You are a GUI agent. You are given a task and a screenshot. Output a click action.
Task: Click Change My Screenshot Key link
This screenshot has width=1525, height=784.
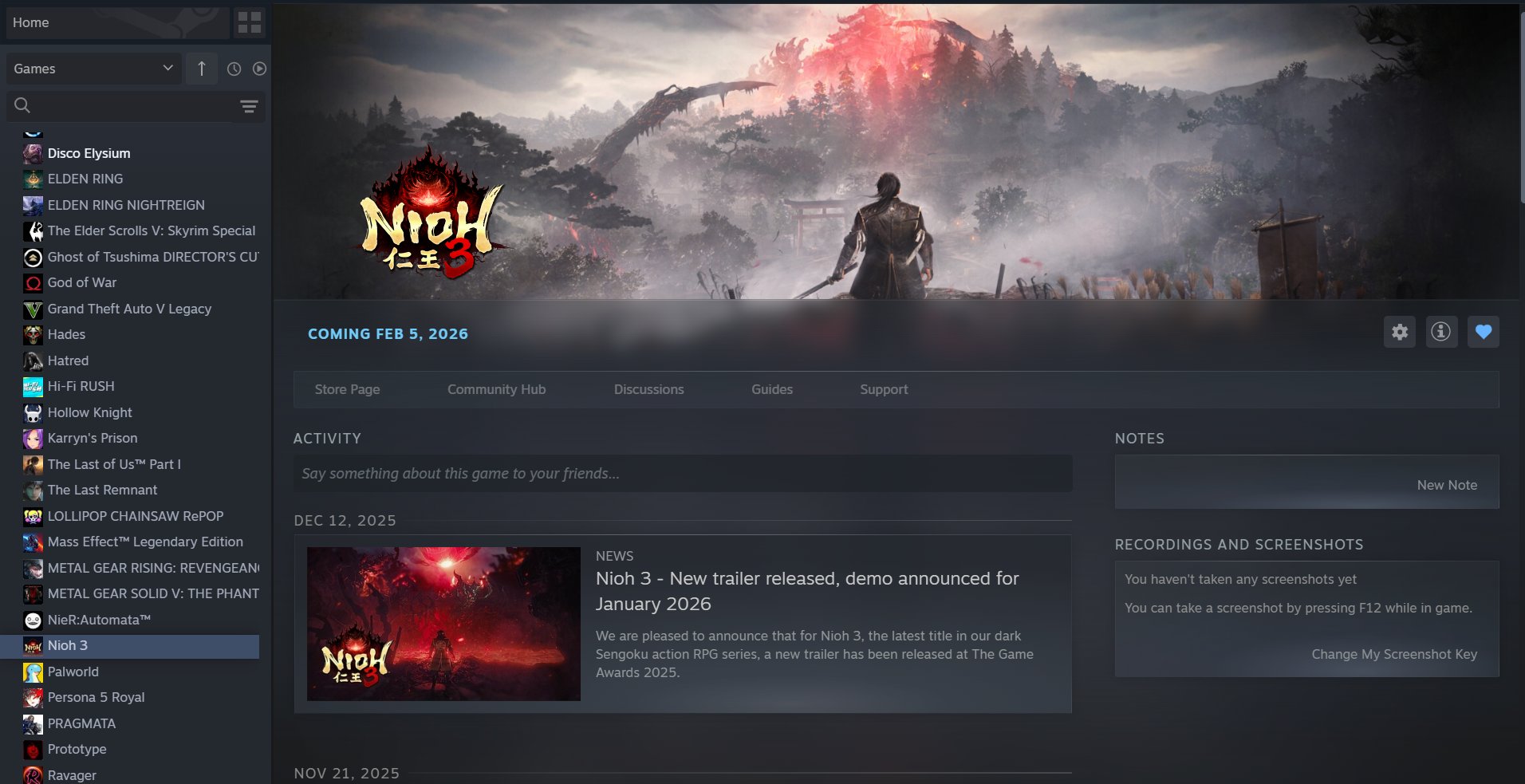pyautogui.click(x=1394, y=654)
